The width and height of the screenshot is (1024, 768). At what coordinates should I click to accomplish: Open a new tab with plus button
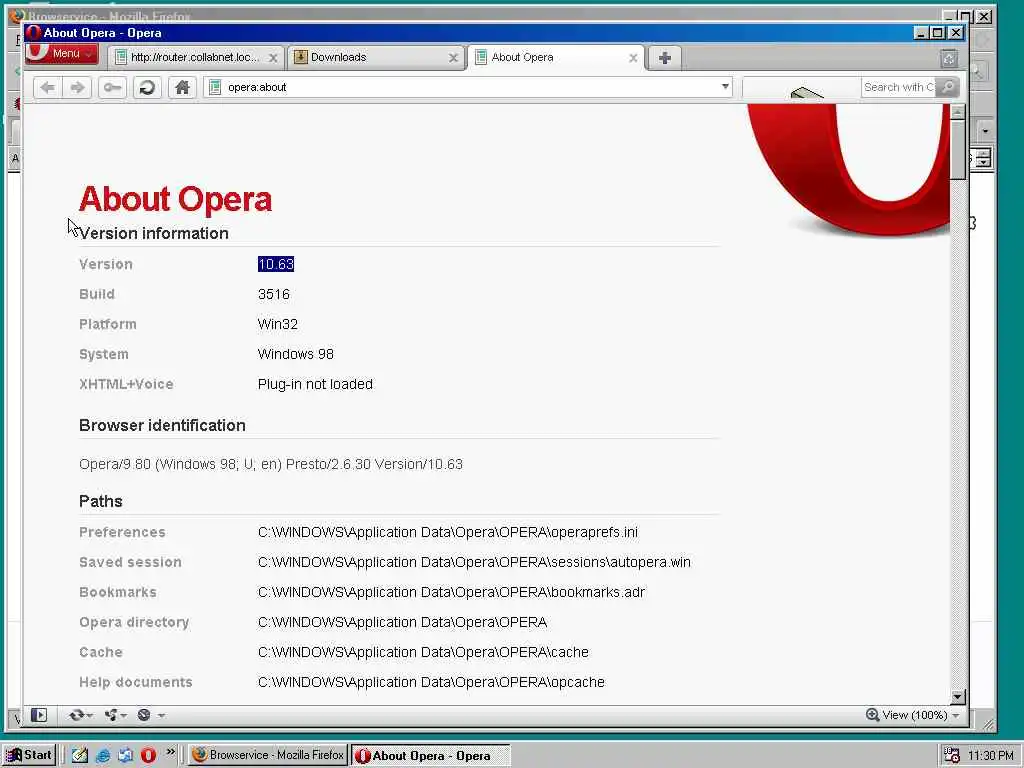click(665, 57)
